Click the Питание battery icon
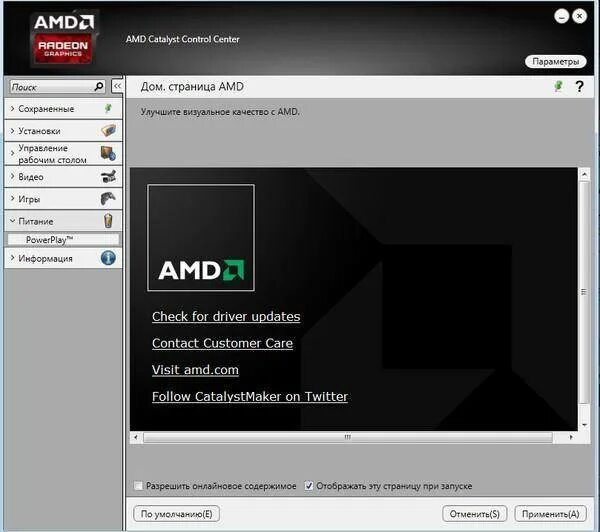 [x=108, y=221]
